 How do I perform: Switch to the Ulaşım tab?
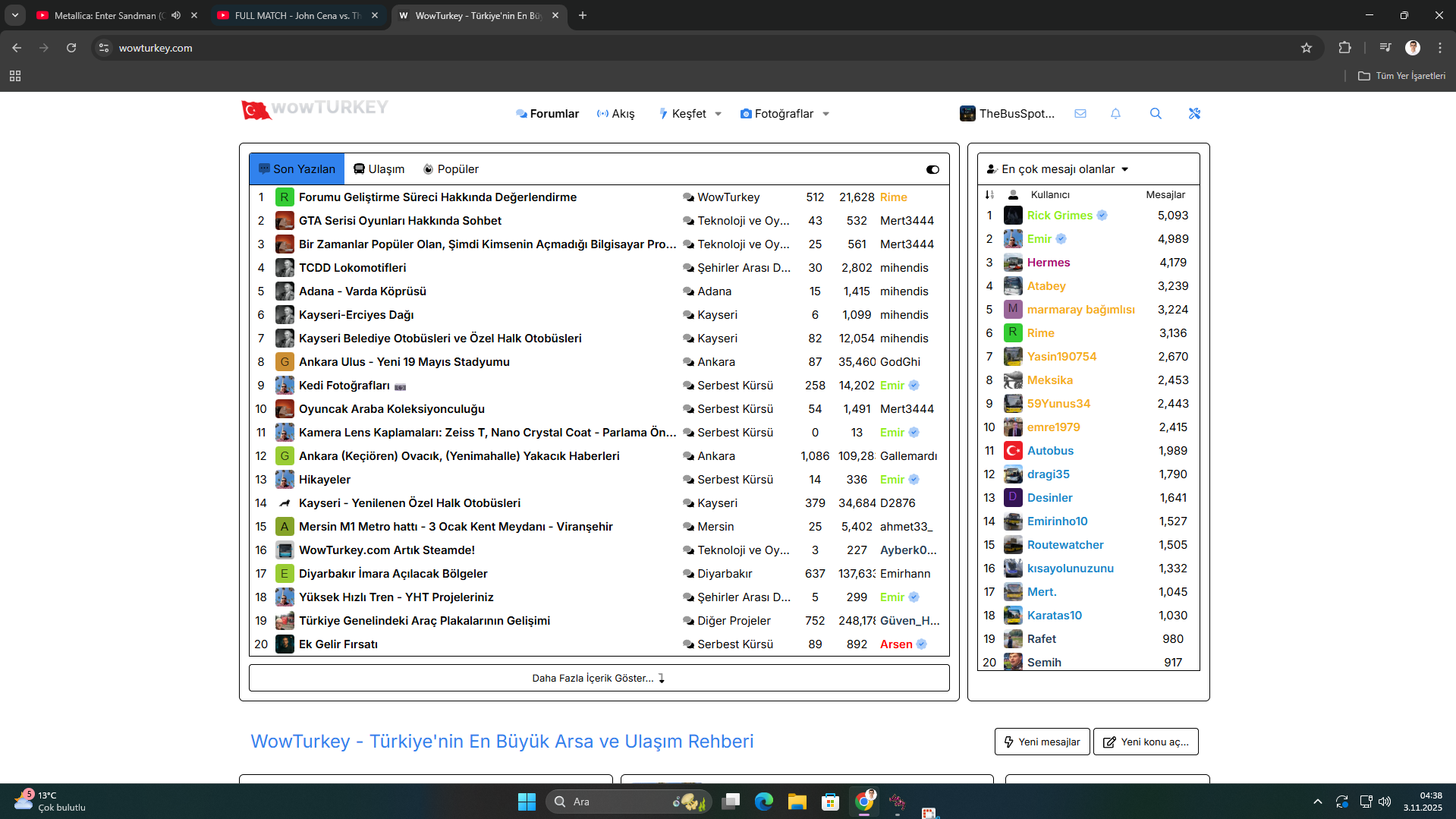tap(379, 169)
